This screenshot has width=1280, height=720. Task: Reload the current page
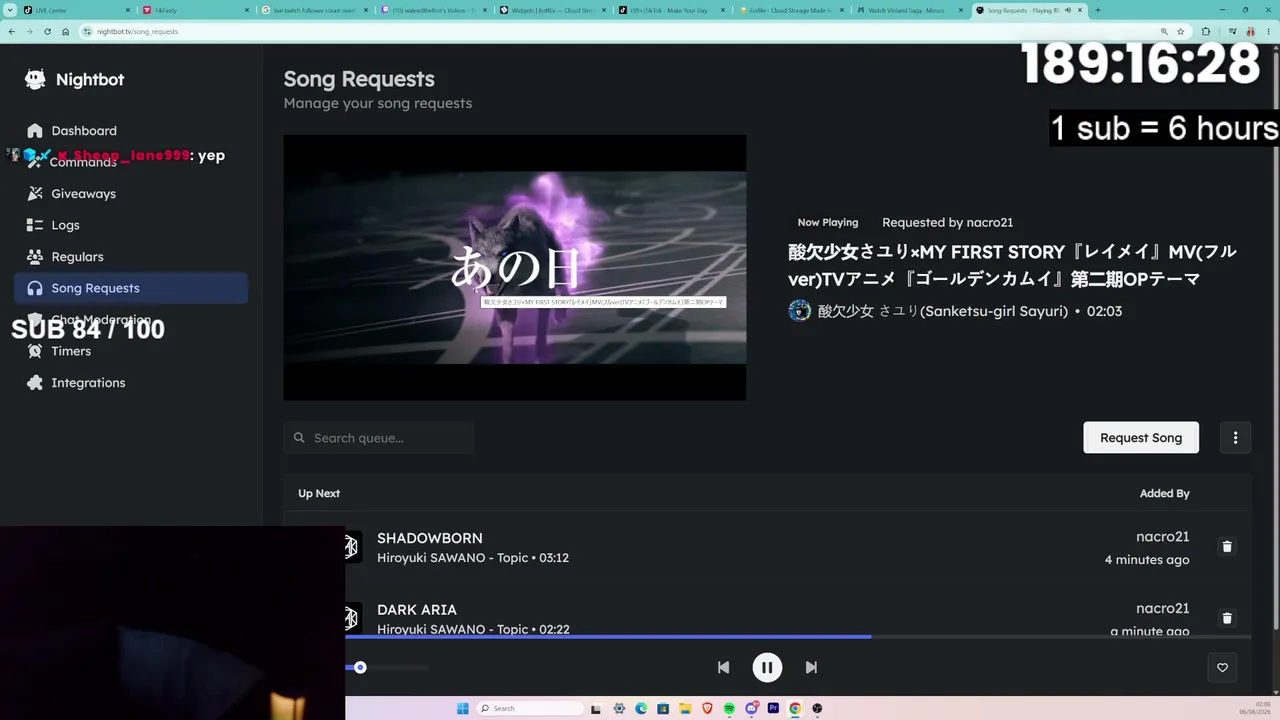[x=47, y=31]
